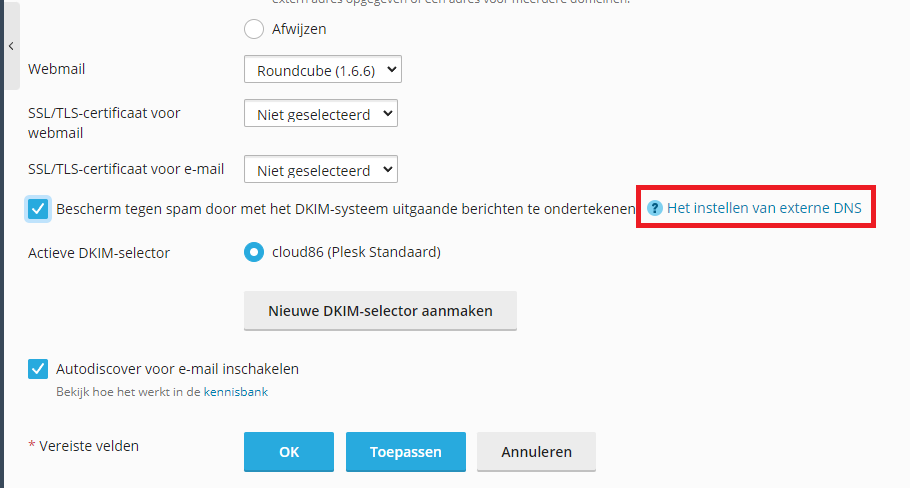The width and height of the screenshot is (910, 488).
Task: Open Het instellen van externe DNS link
Action: 764,208
